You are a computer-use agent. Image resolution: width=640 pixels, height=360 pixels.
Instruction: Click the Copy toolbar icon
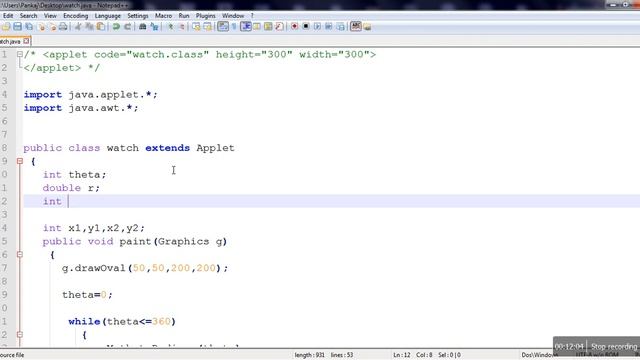point(89,27)
